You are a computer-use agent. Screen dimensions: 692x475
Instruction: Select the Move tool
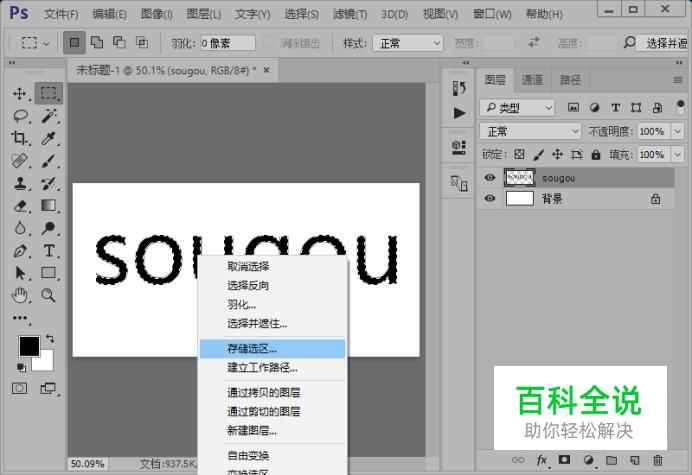pos(19,94)
